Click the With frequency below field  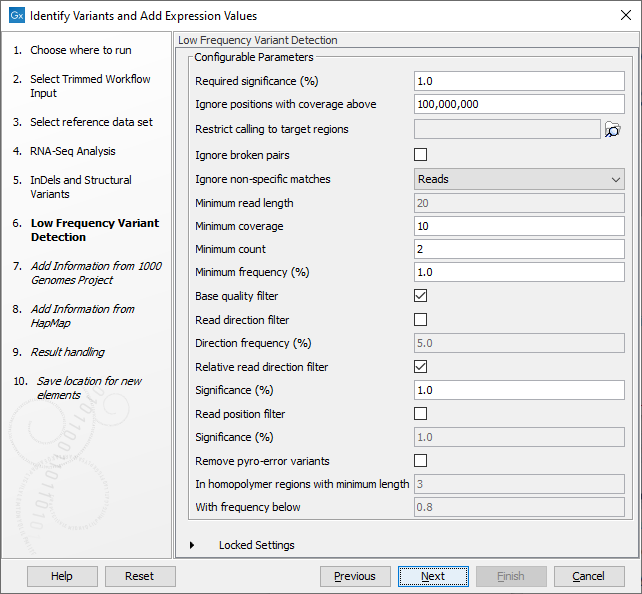tap(519, 507)
